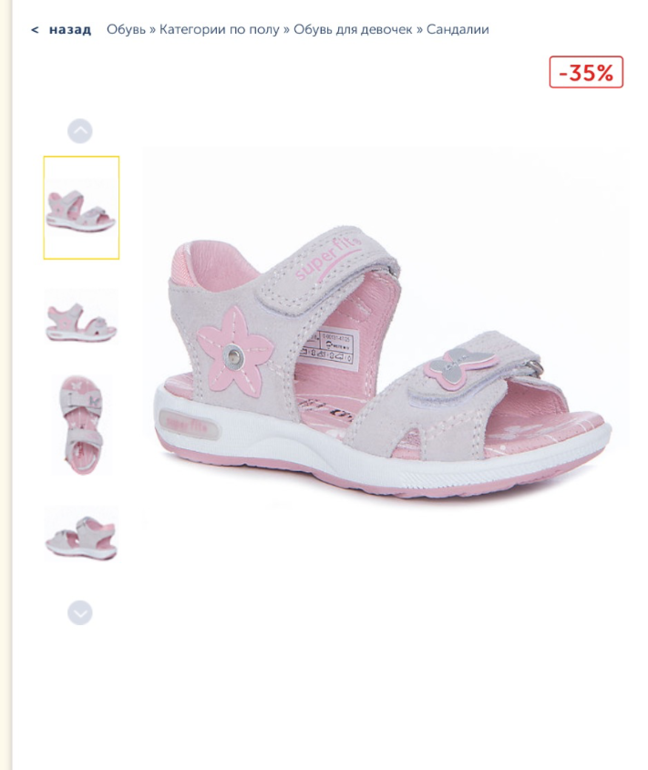Viewport: 648px width, 770px height.
Task: Show more thumbnails with the down chevron
Action: click(x=80, y=612)
